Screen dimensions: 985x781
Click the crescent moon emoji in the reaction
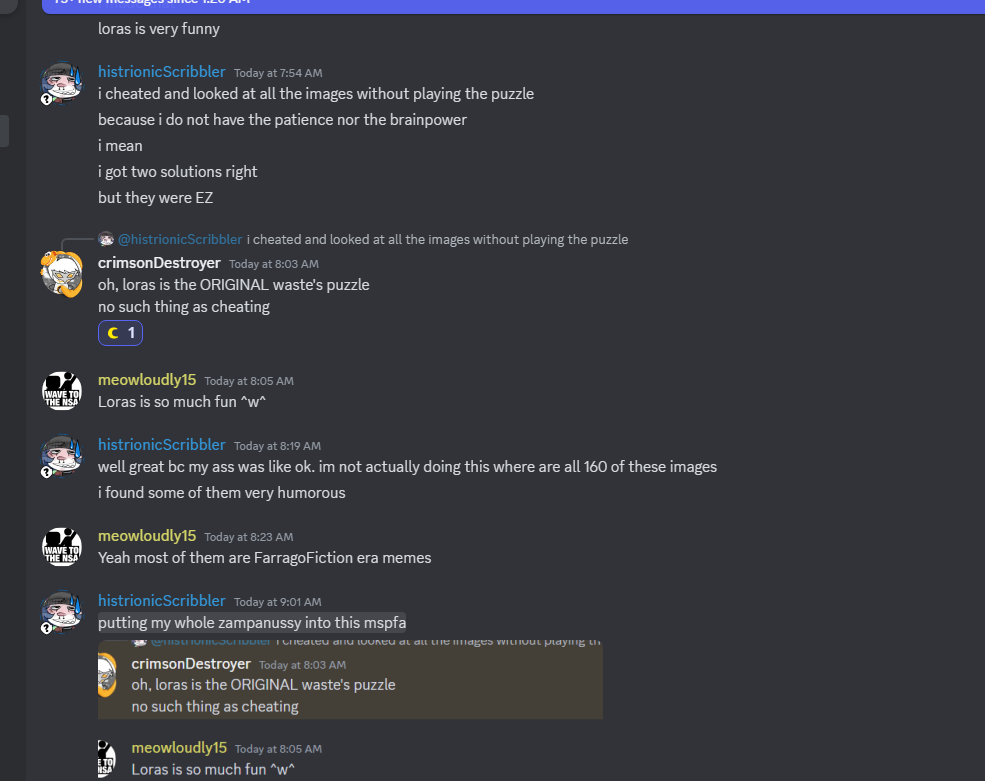point(113,333)
